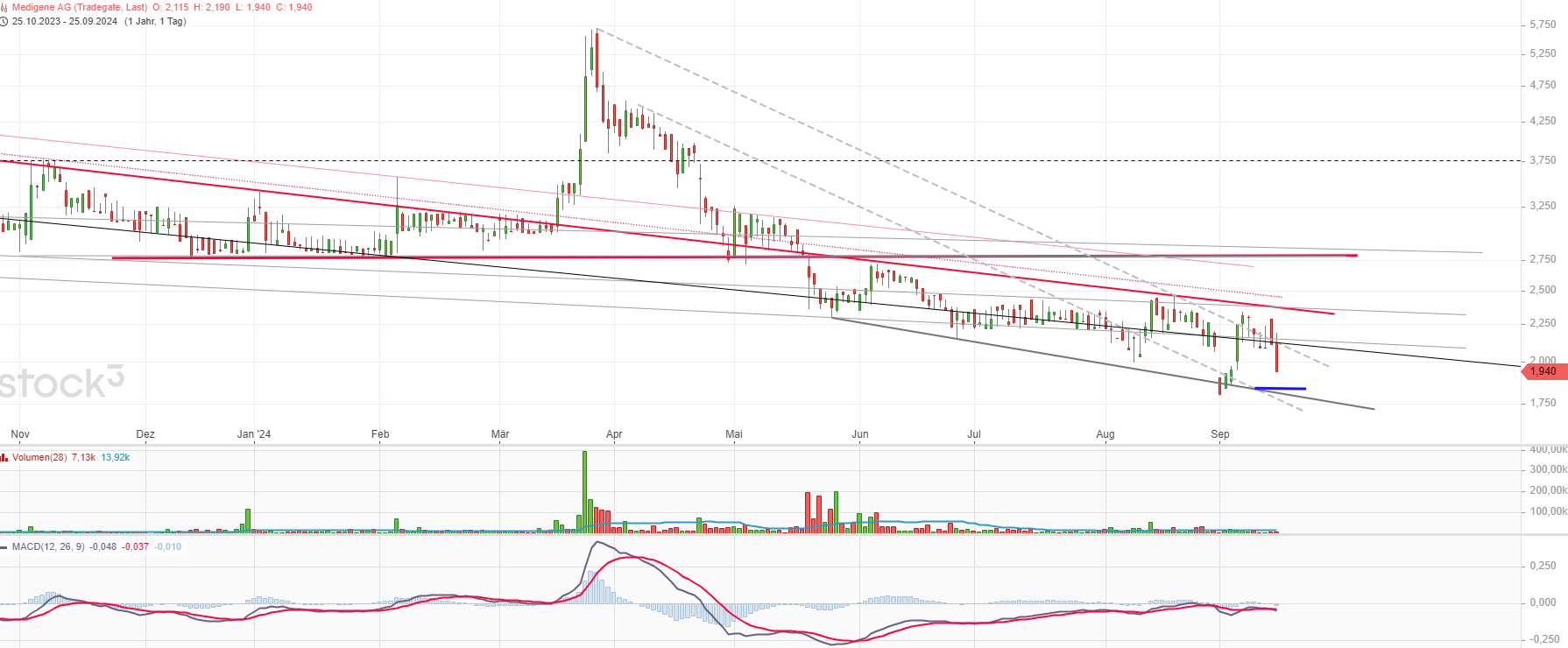Click the 5,750 label on the price axis
The image size is (1568, 648).
(x=1543, y=25)
